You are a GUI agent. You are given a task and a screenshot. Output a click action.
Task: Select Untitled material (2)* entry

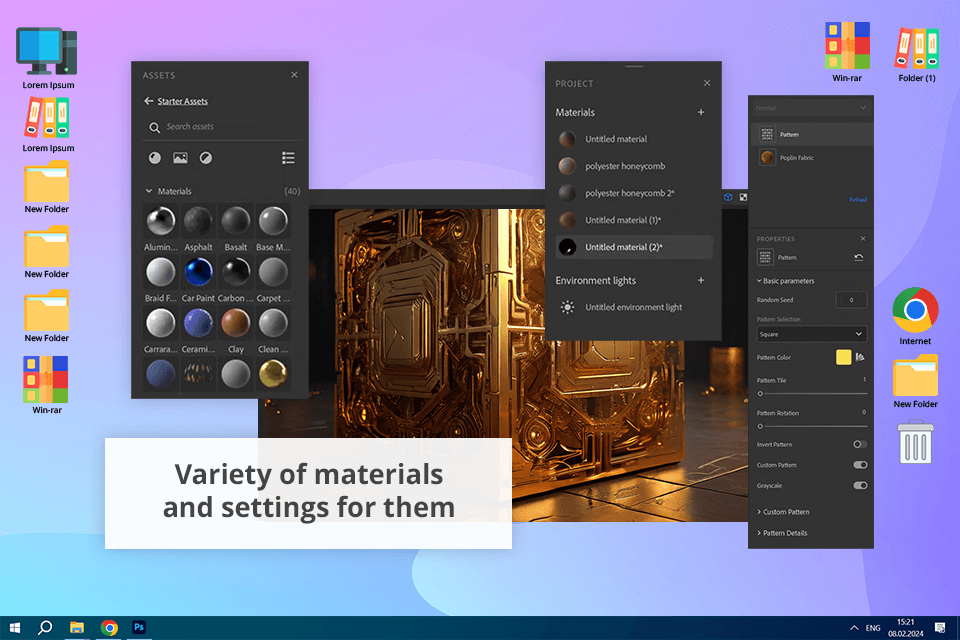pos(634,247)
